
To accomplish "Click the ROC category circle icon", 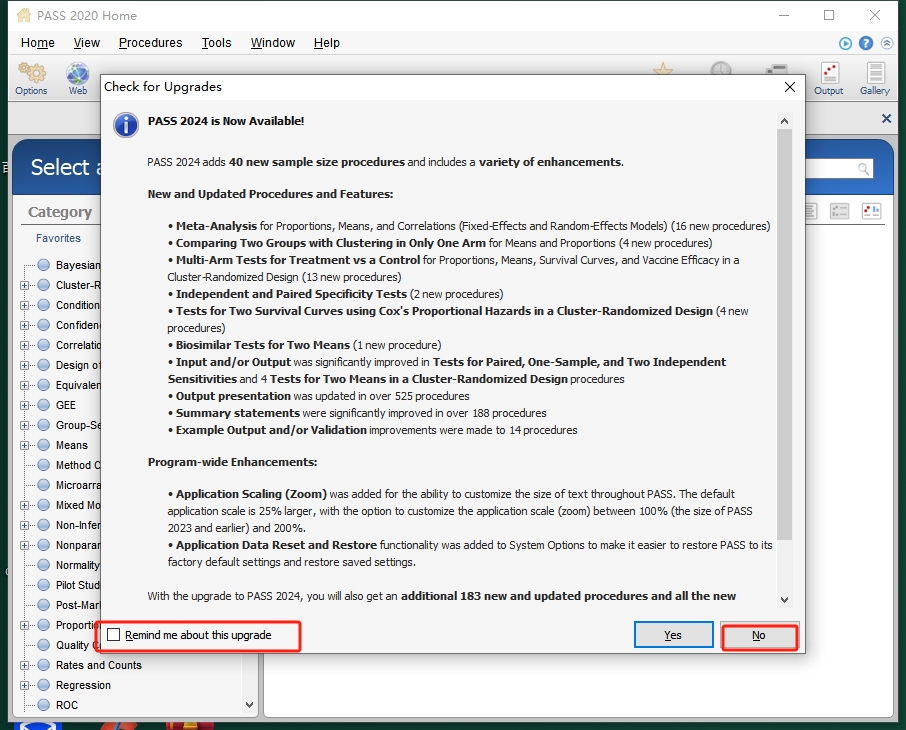I will point(43,705).
